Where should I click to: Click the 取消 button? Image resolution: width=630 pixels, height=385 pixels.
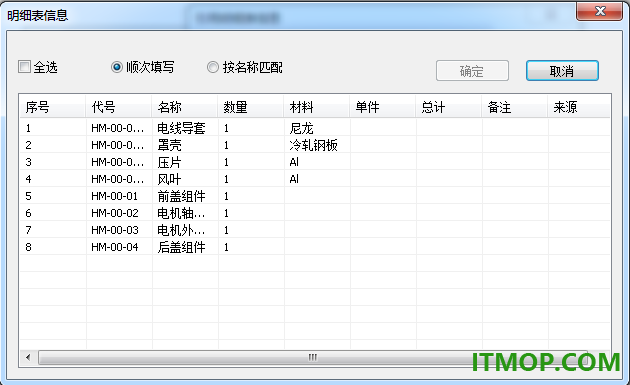coord(562,71)
